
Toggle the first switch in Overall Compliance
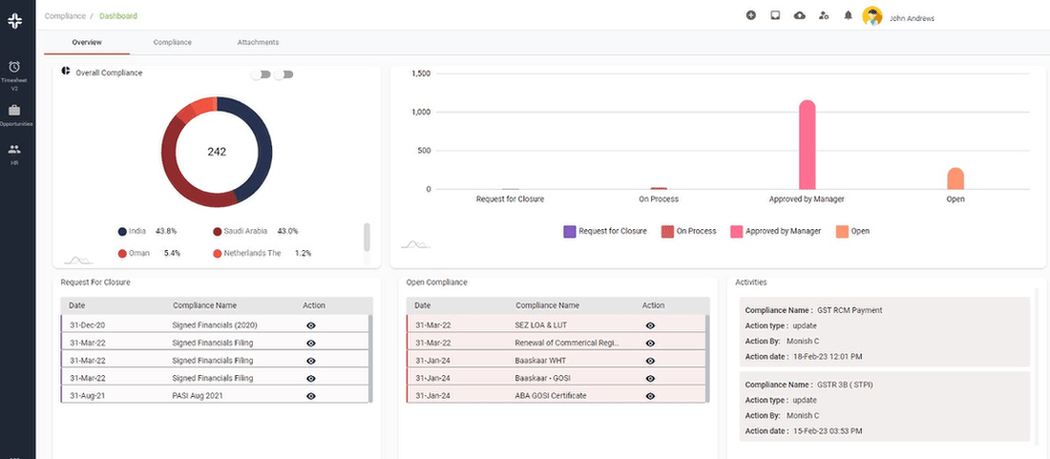pyautogui.click(x=260, y=74)
